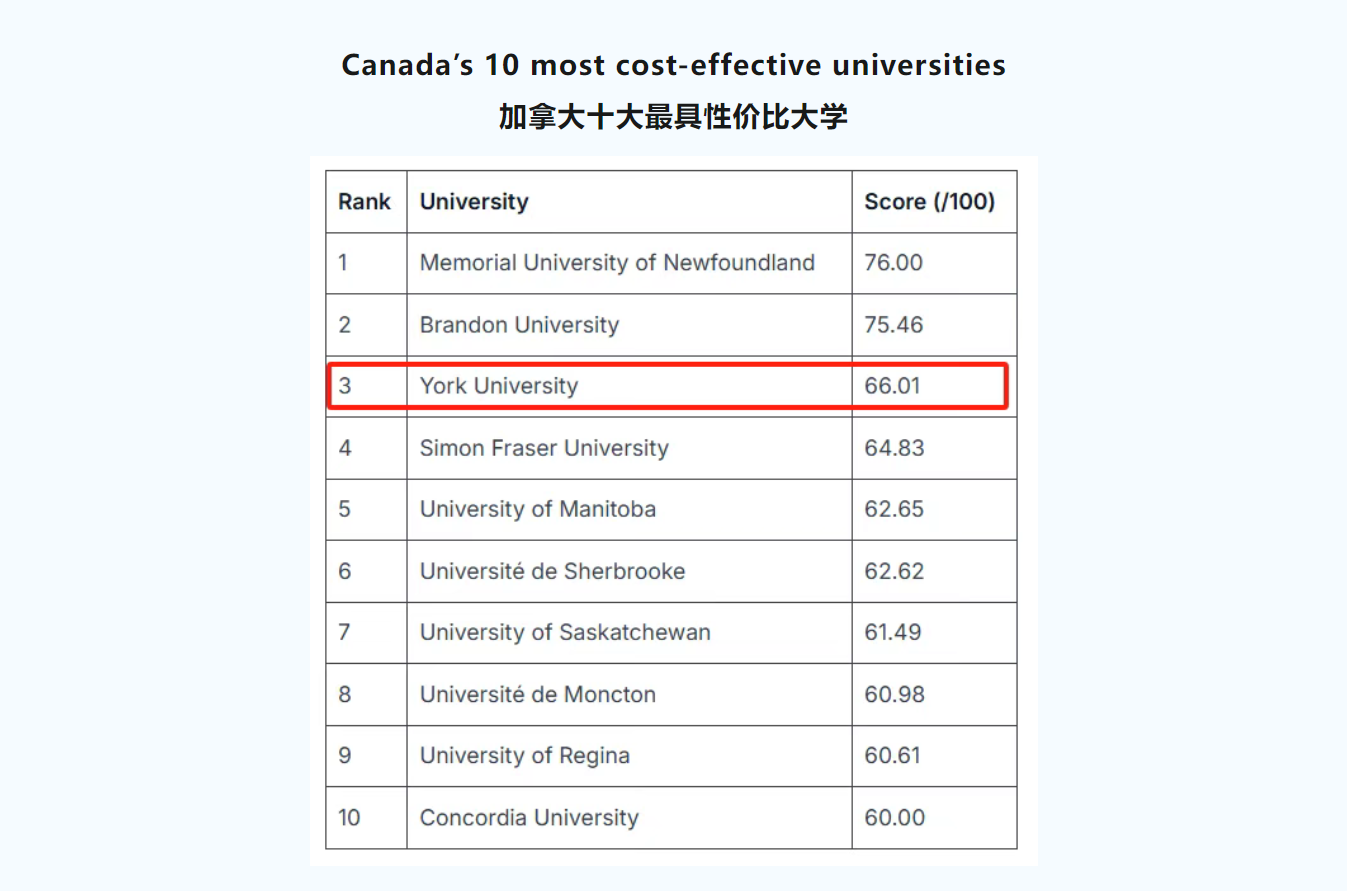Click the score value 60.00
The image size is (1347, 891).
895,818
